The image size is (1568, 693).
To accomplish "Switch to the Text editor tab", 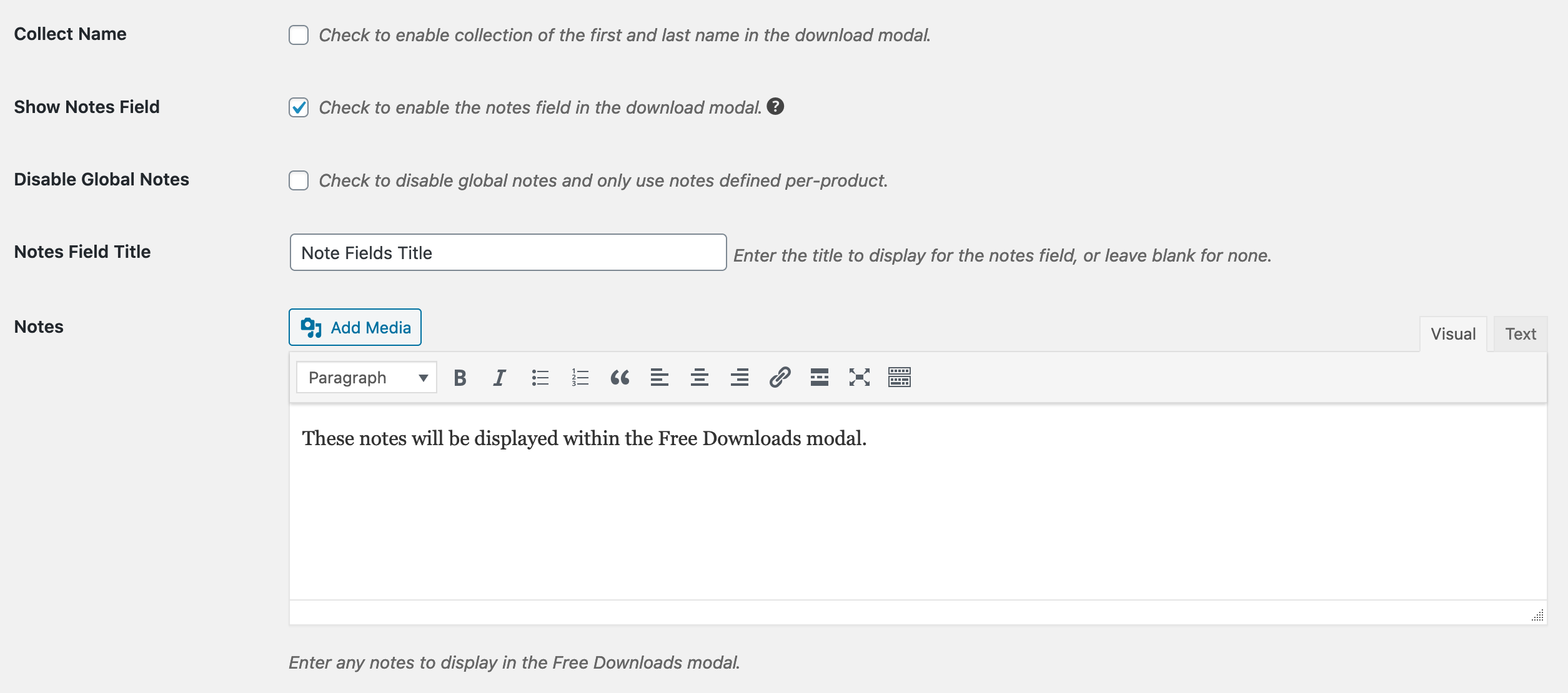I will click(1521, 334).
